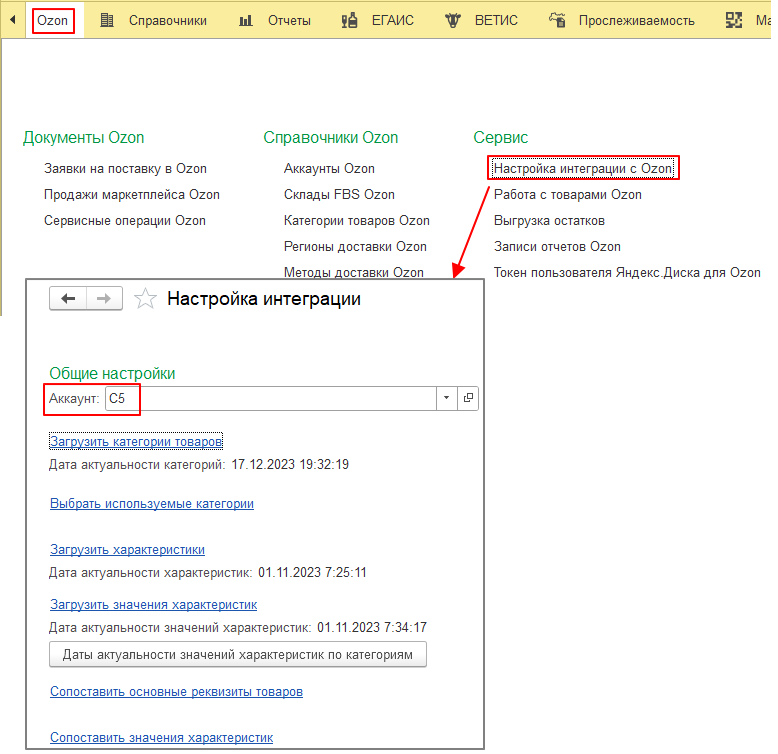
Task: Click the forward navigation arrow button
Action: (x=104, y=299)
